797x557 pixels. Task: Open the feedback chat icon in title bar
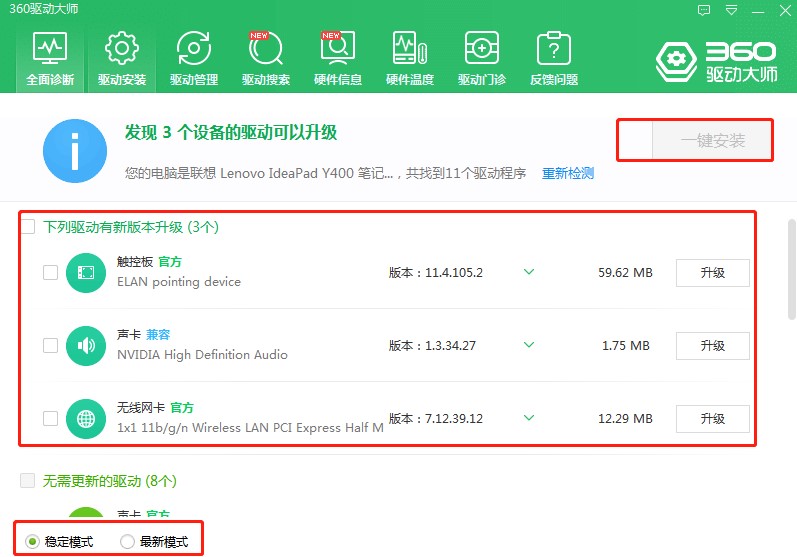tap(704, 10)
